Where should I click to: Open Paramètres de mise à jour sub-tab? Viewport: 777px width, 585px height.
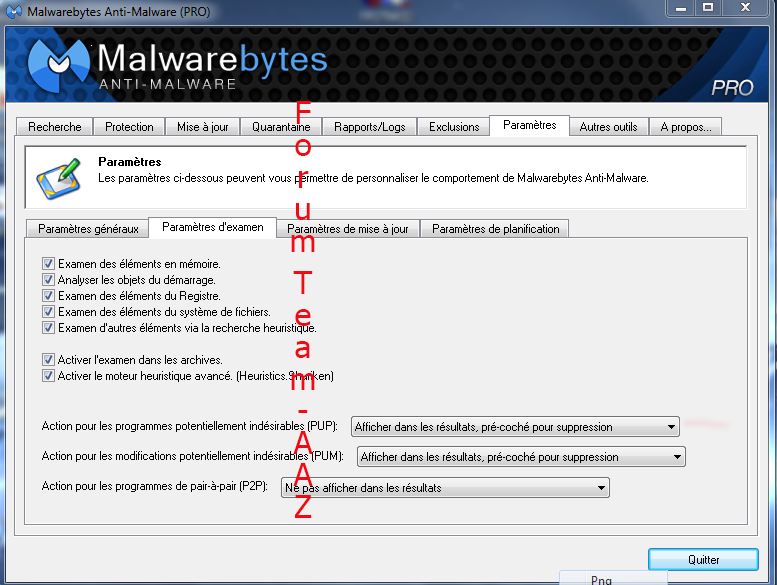click(347, 228)
